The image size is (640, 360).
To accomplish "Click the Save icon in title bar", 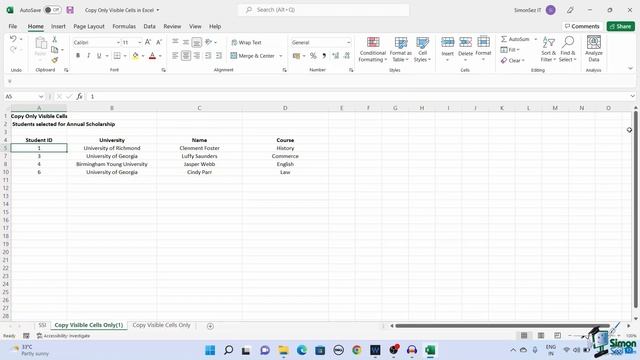I will click(70, 10).
